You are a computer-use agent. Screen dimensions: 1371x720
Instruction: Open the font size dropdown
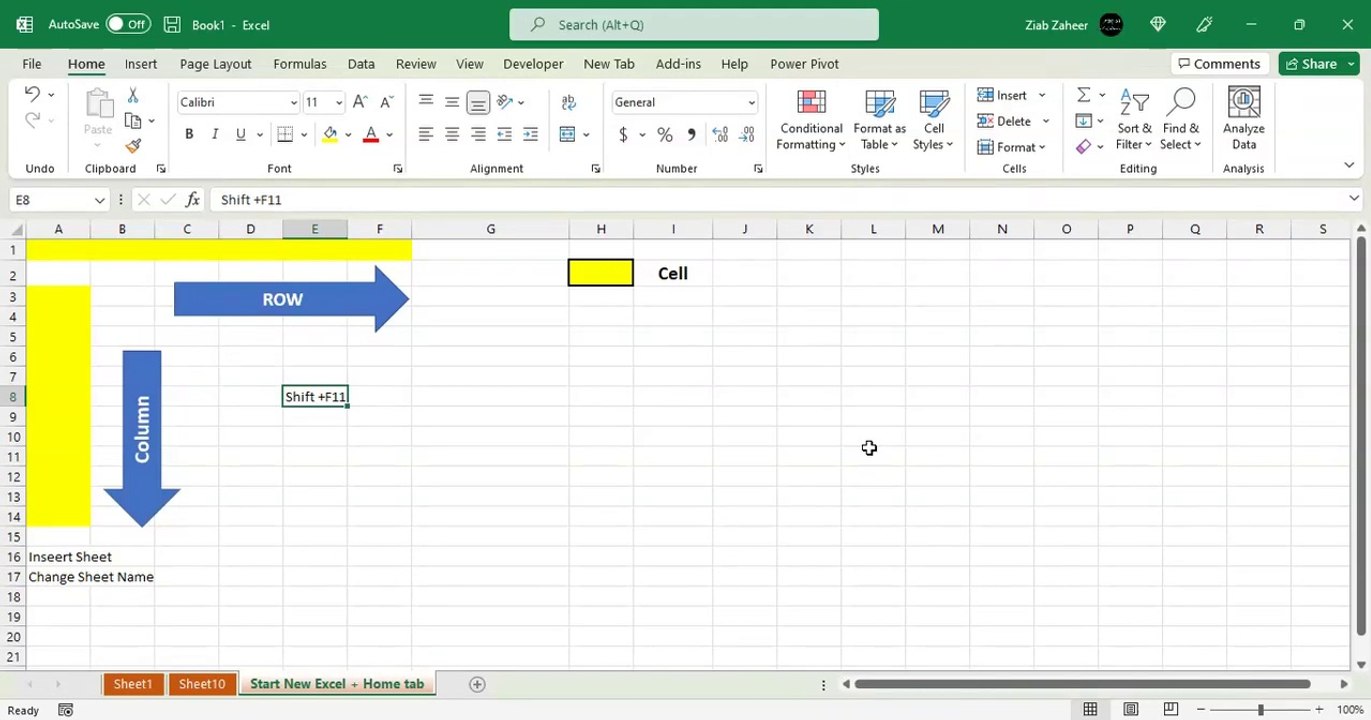pyautogui.click(x=339, y=102)
